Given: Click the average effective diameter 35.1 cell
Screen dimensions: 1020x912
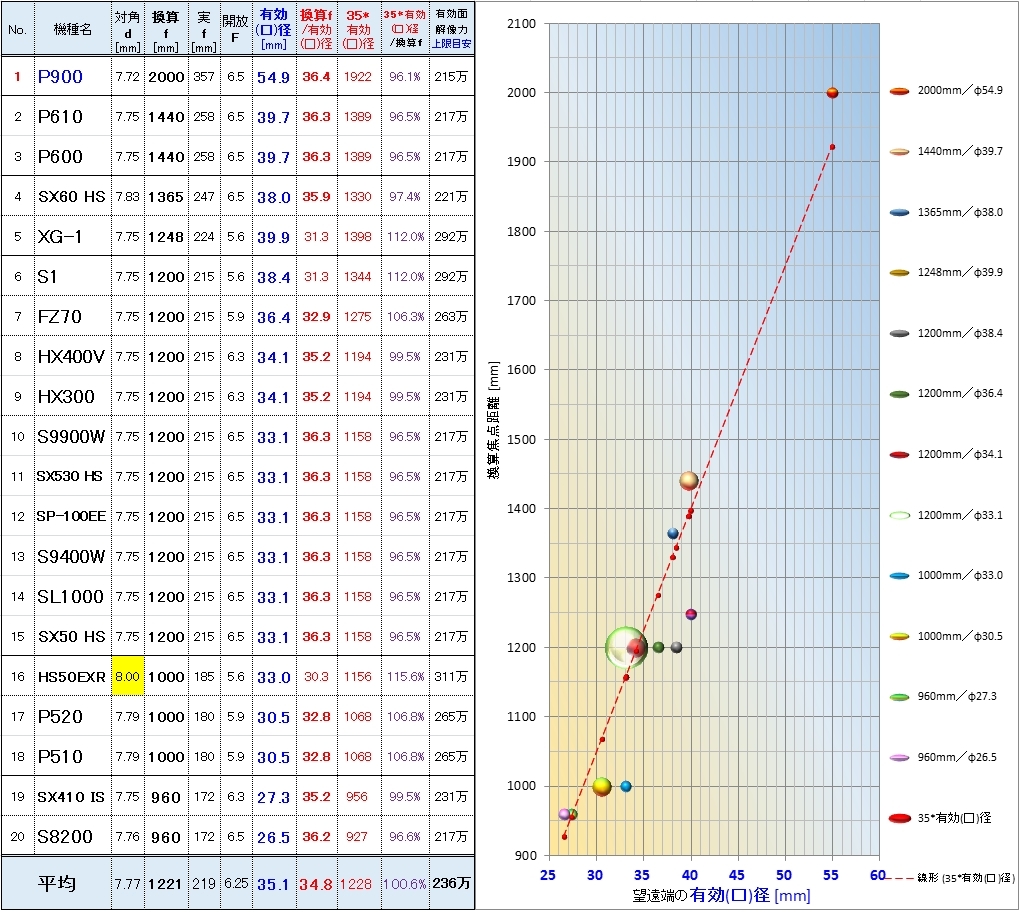Looking at the screenshot, I should [274, 883].
